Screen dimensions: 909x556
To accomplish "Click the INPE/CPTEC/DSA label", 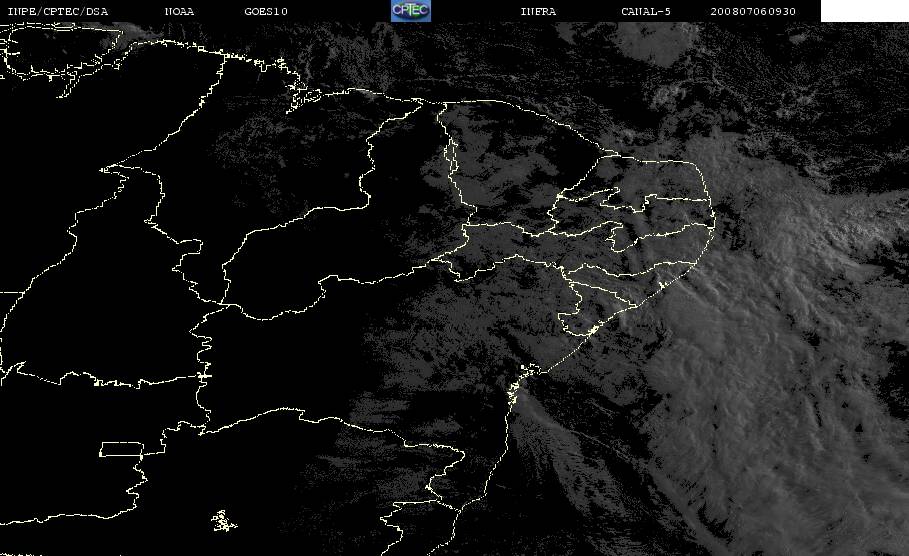I will [57, 11].
